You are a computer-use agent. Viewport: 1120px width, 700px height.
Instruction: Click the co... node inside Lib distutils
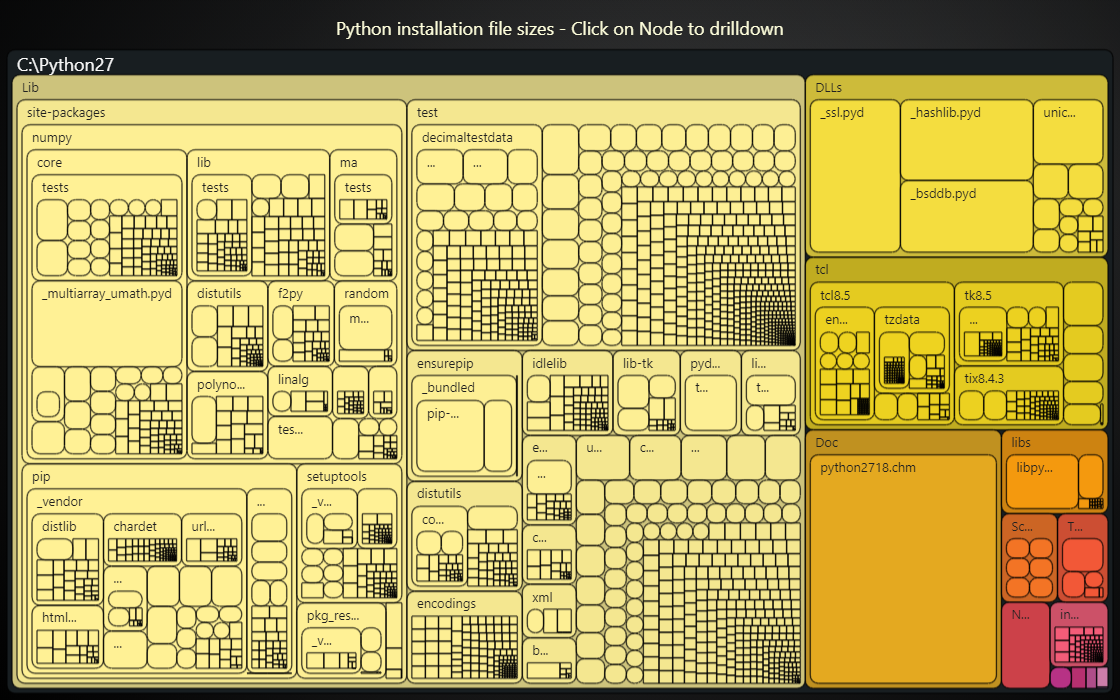(439, 519)
